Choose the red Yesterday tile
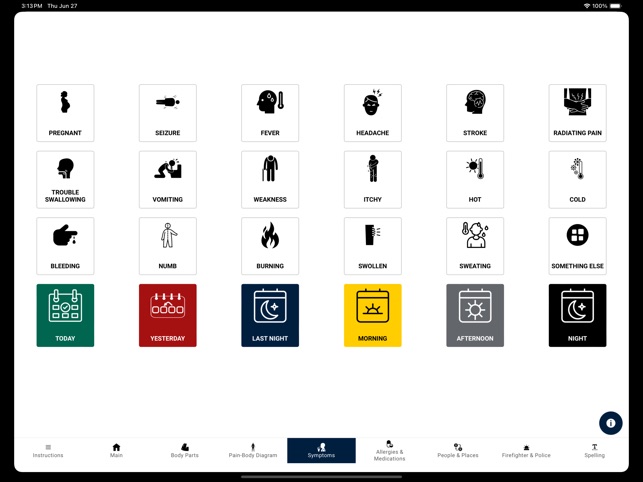This screenshot has width=643, height=482. tap(168, 315)
